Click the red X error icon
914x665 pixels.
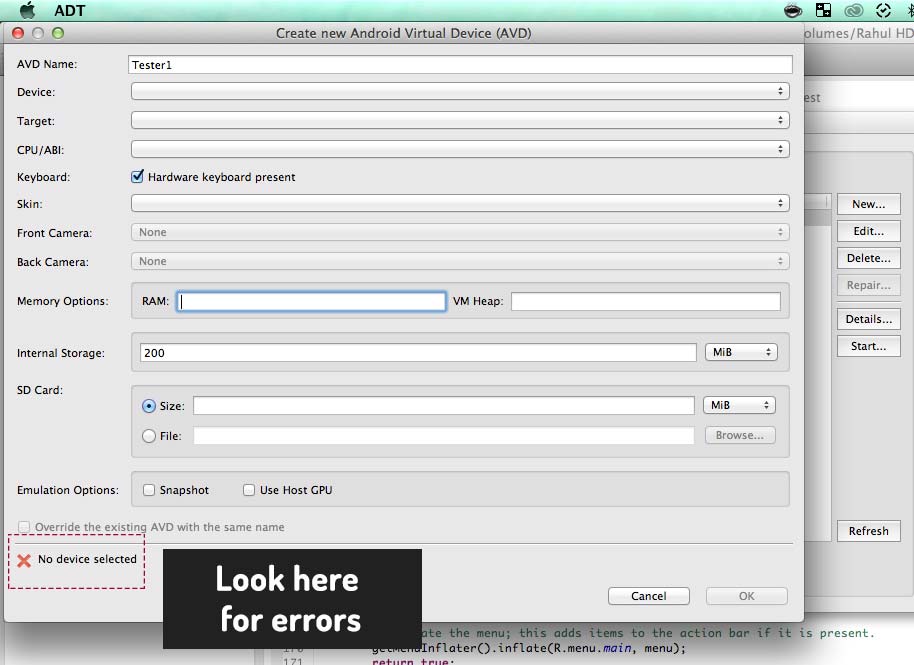24,560
